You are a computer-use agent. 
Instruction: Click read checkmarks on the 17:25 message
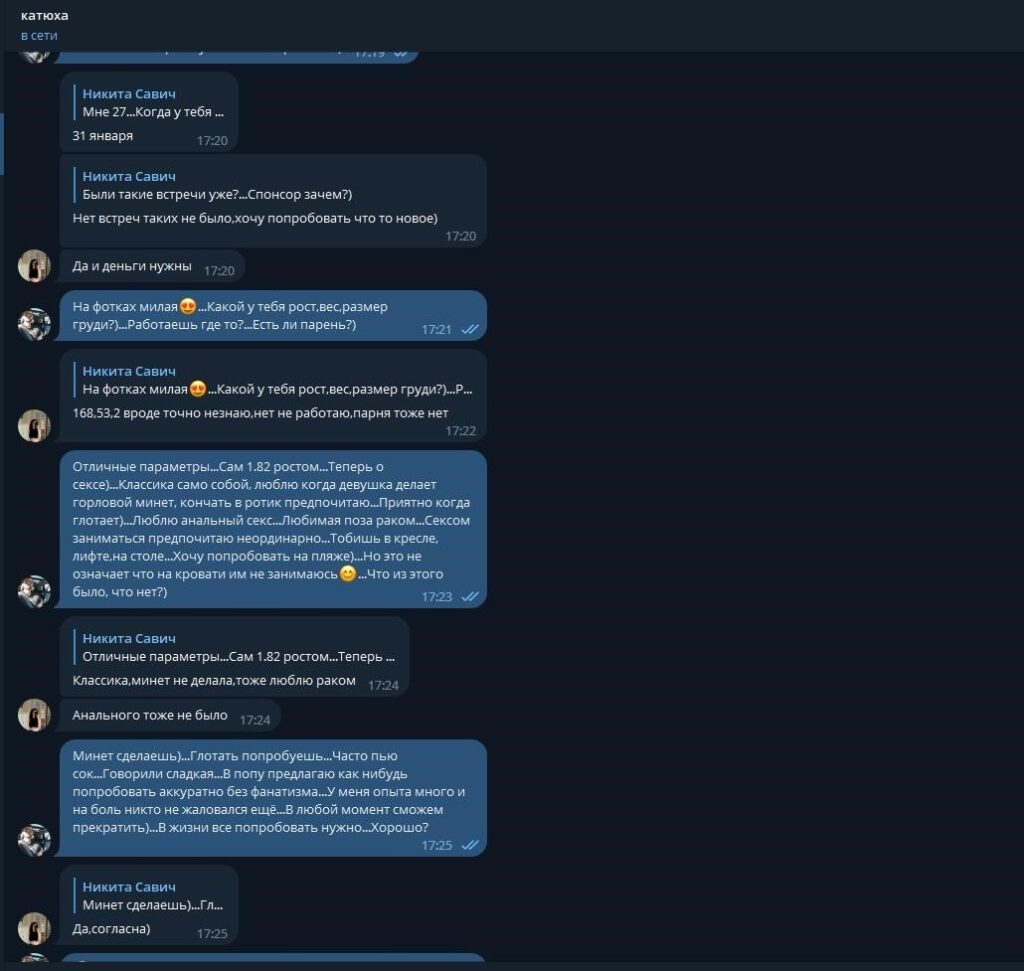tap(470, 845)
